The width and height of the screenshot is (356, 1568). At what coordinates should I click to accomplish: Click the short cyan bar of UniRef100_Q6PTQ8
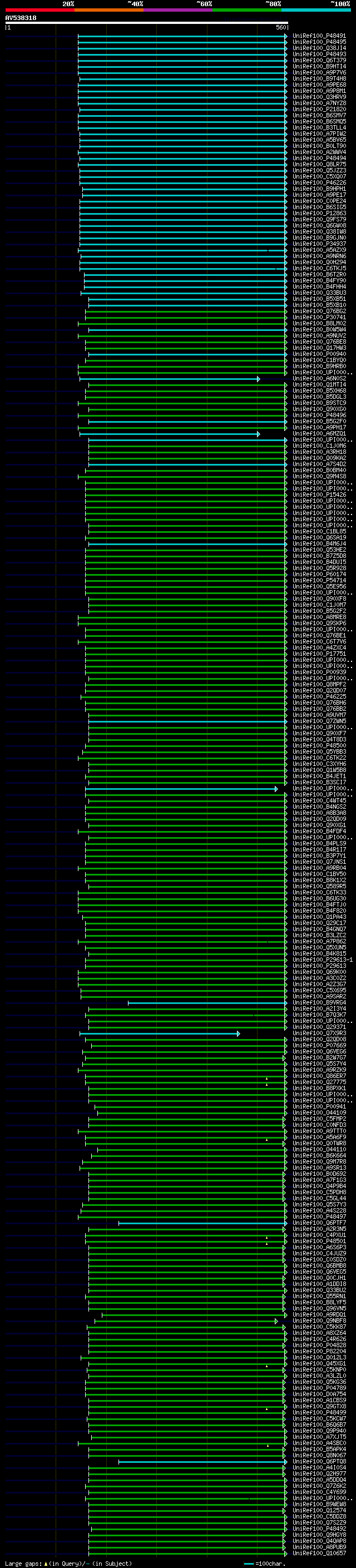click(x=202, y=1461)
